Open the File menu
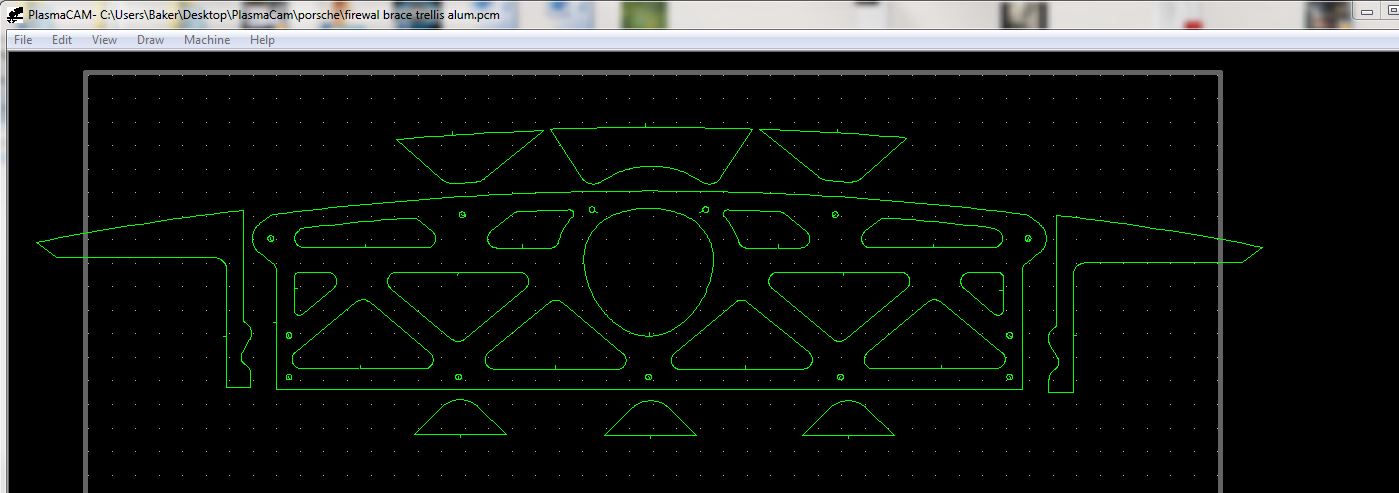The height and width of the screenshot is (493, 1399). pos(22,40)
